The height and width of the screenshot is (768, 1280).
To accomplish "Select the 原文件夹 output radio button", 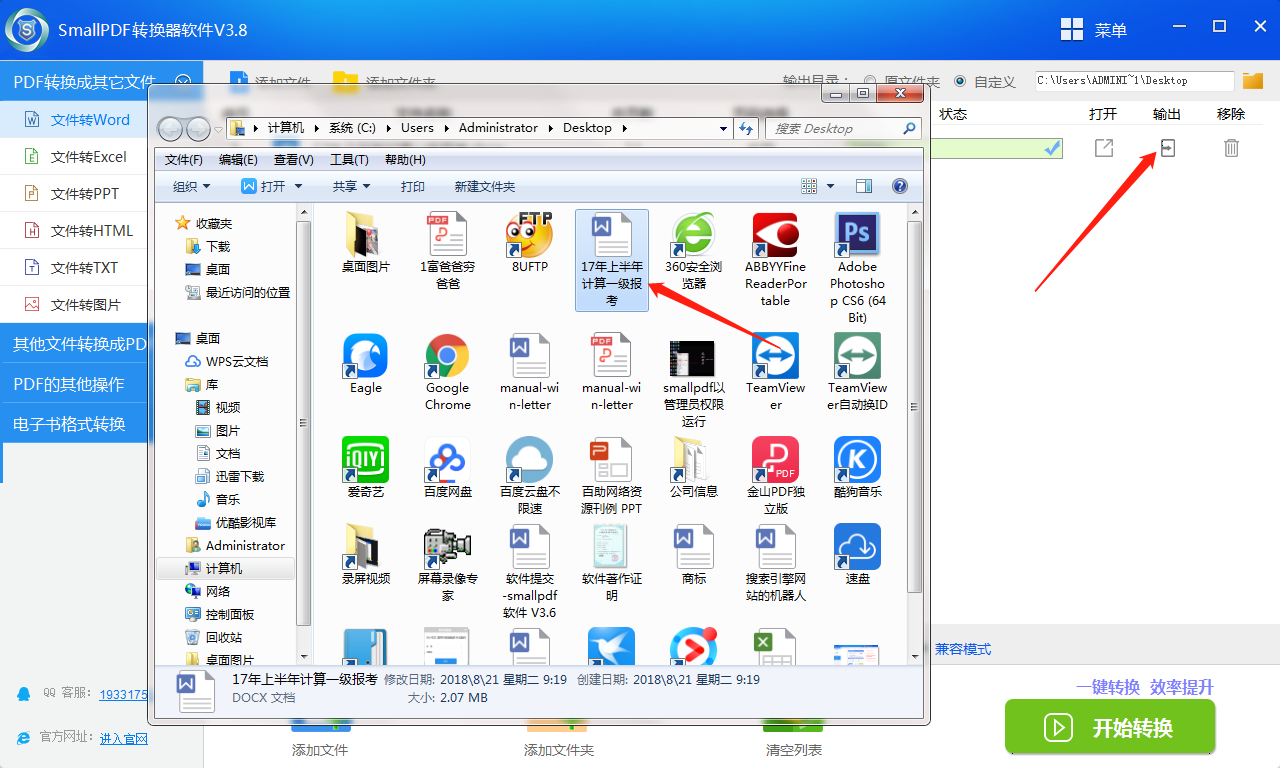I will click(x=870, y=81).
